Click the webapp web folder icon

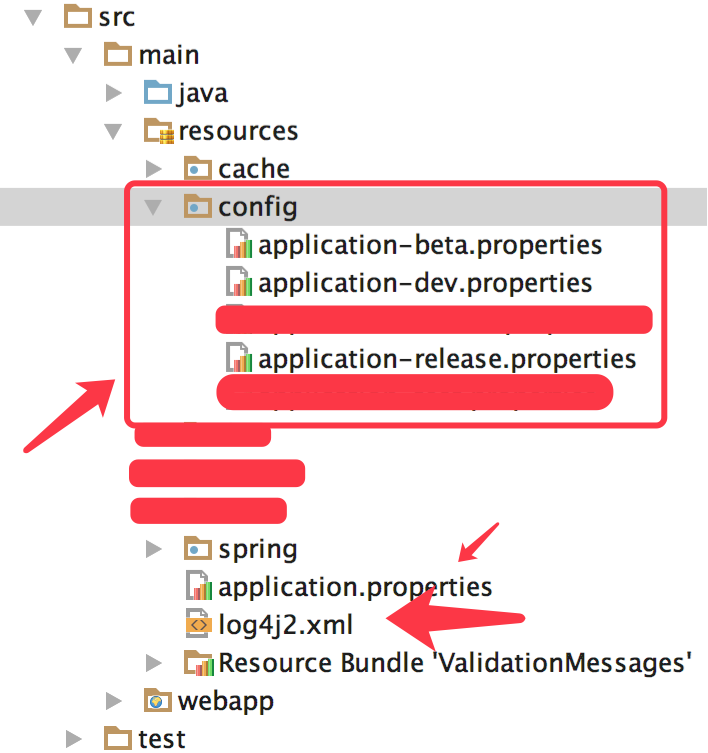pos(158,701)
